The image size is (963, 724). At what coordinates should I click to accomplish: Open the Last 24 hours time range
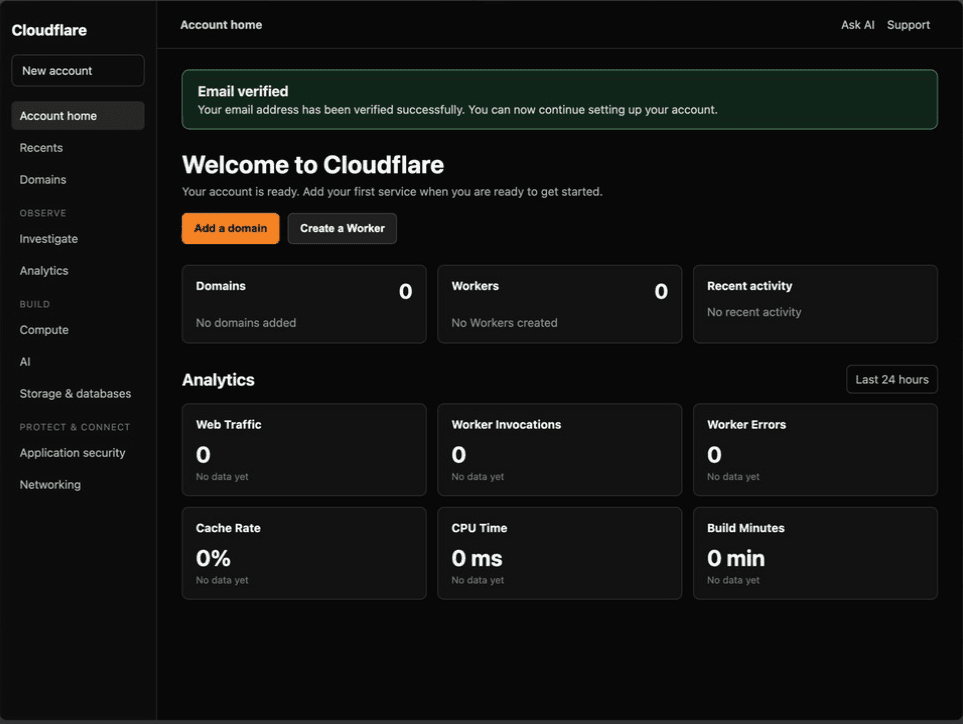pos(892,380)
